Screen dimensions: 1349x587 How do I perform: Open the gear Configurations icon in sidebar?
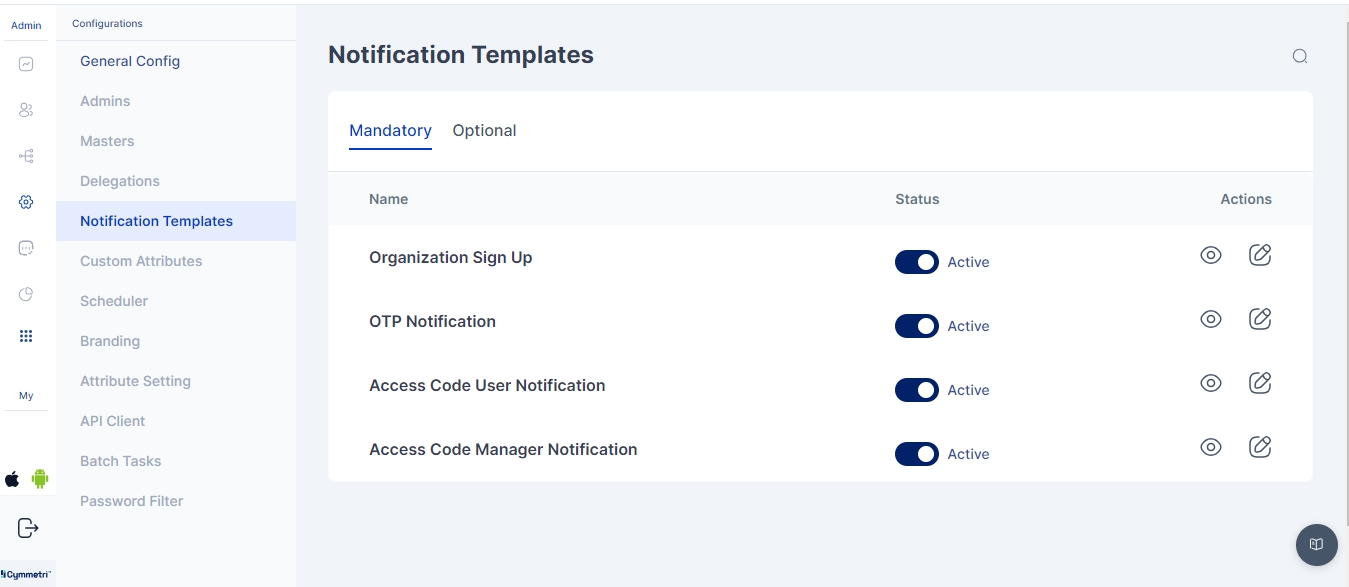coord(26,202)
